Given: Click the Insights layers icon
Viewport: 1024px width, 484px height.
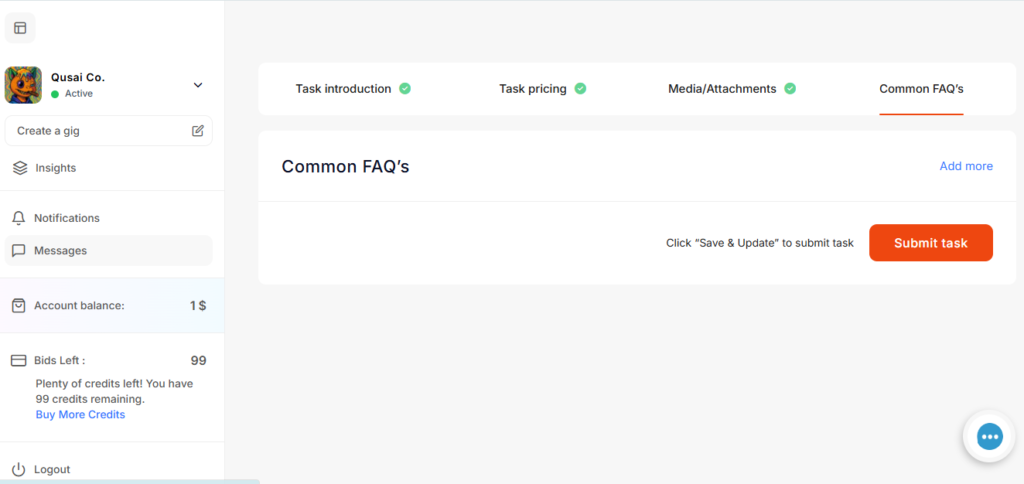Looking at the screenshot, I should 20,168.
